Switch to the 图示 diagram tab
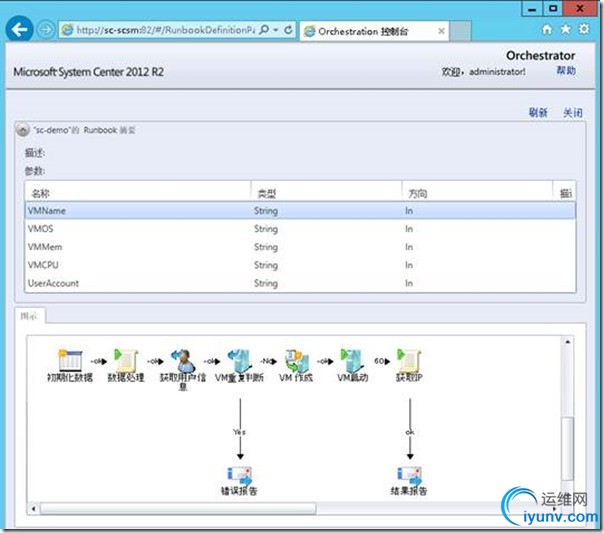 [29, 316]
